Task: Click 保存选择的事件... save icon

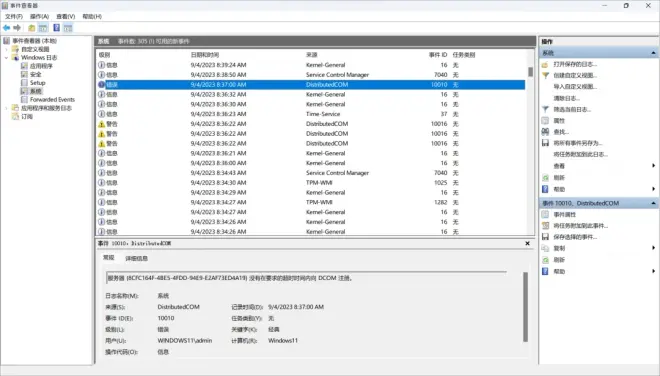Action: pyautogui.click(x=545, y=237)
